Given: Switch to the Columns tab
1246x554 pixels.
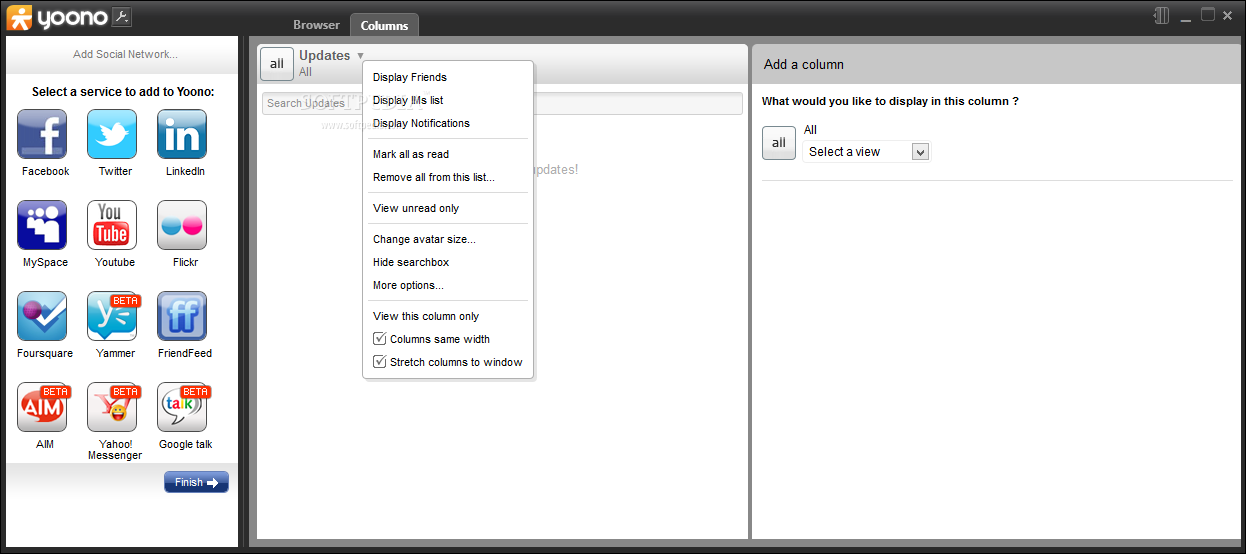Looking at the screenshot, I should point(385,25).
